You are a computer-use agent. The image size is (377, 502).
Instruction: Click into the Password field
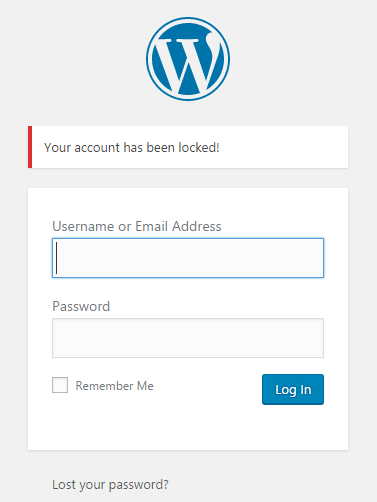[x=188, y=338]
